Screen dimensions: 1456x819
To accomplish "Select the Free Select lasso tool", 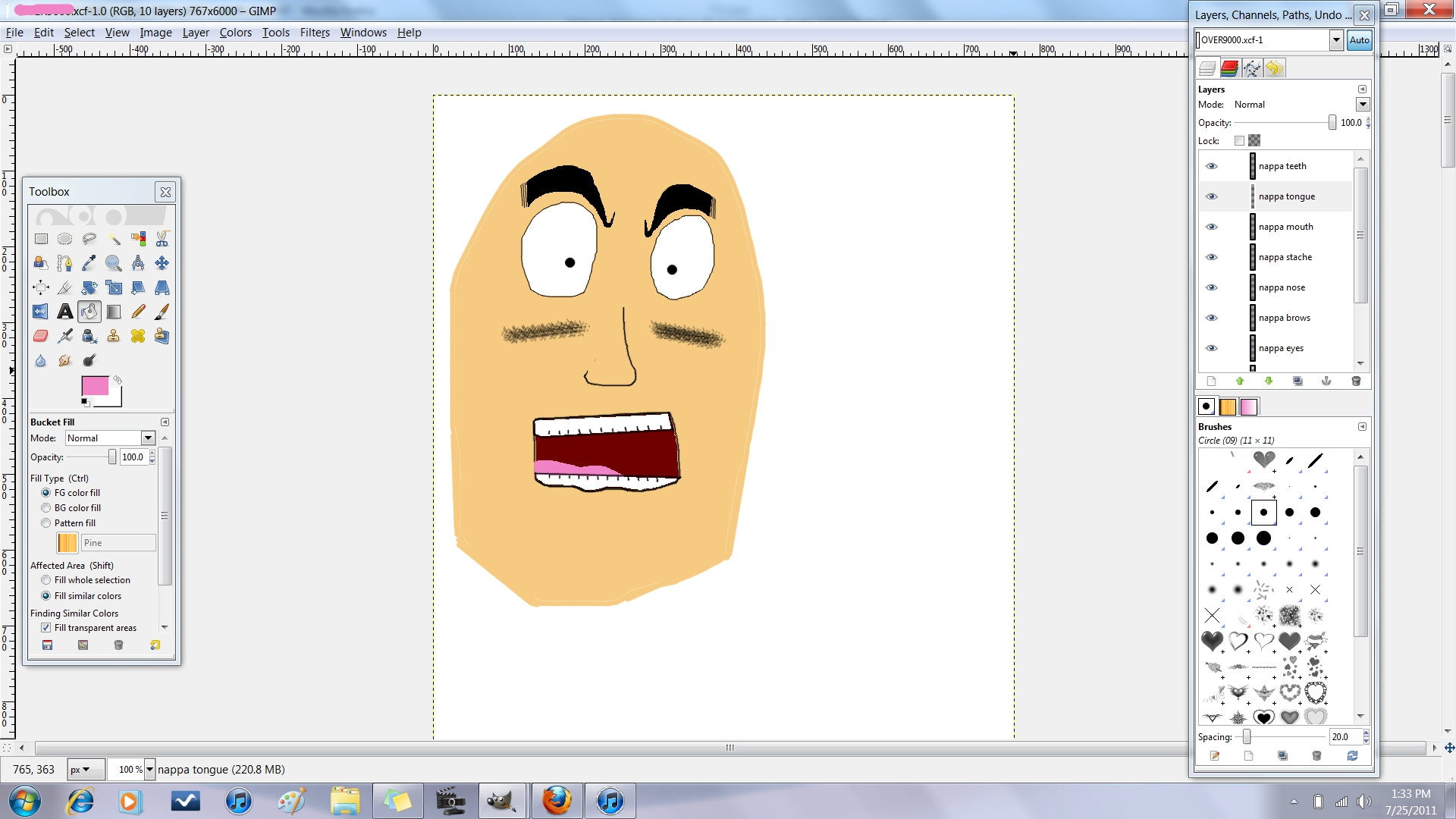I will tap(89, 239).
